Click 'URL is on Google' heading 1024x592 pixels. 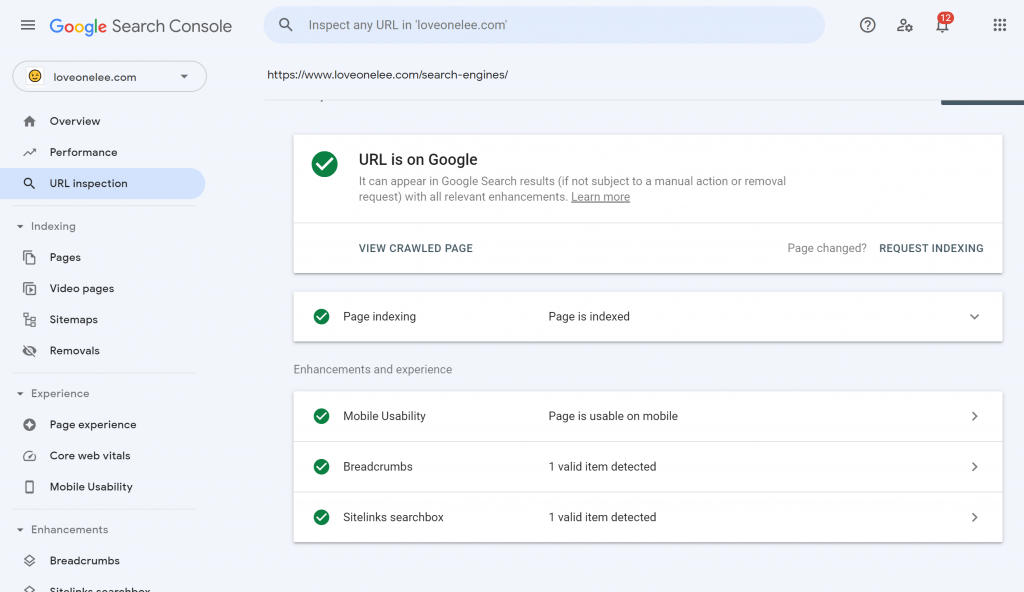tap(418, 159)
